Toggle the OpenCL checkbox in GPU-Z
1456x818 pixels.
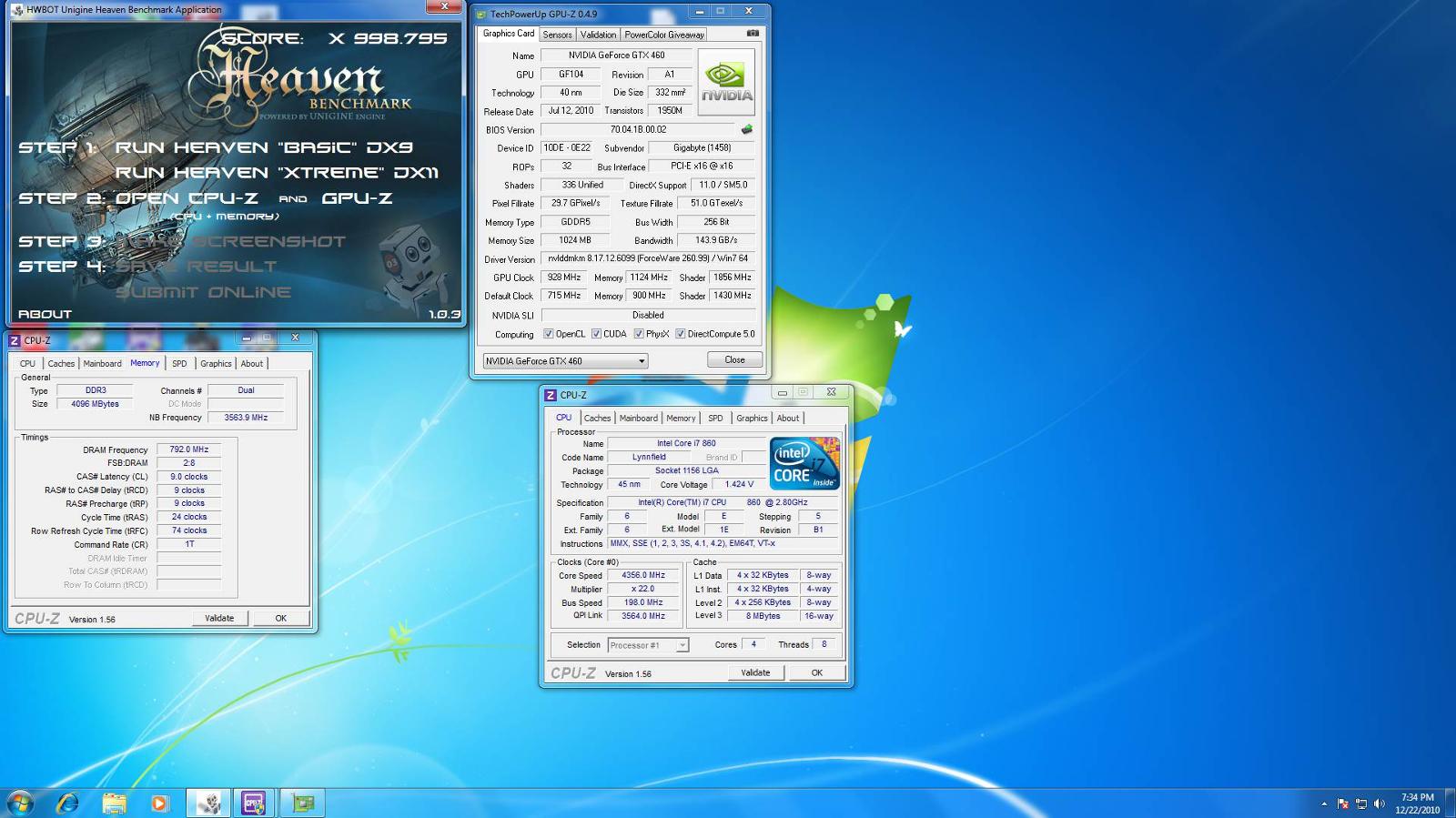pyautogui.click(x=548, y=334)
